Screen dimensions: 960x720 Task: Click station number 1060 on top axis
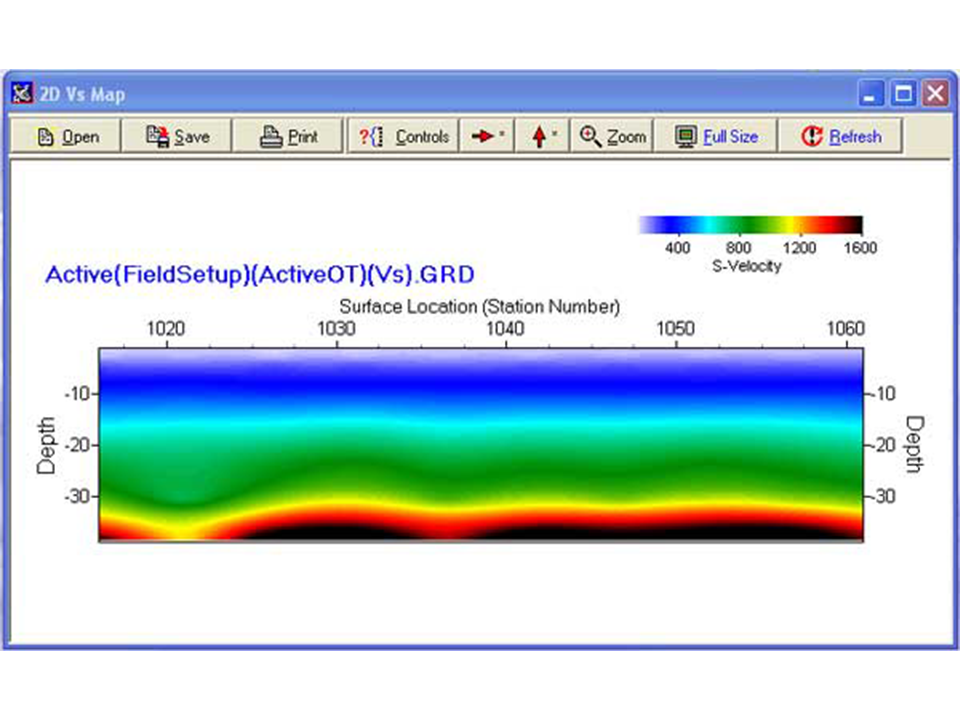pyautogui.click(x=846, y=329)
